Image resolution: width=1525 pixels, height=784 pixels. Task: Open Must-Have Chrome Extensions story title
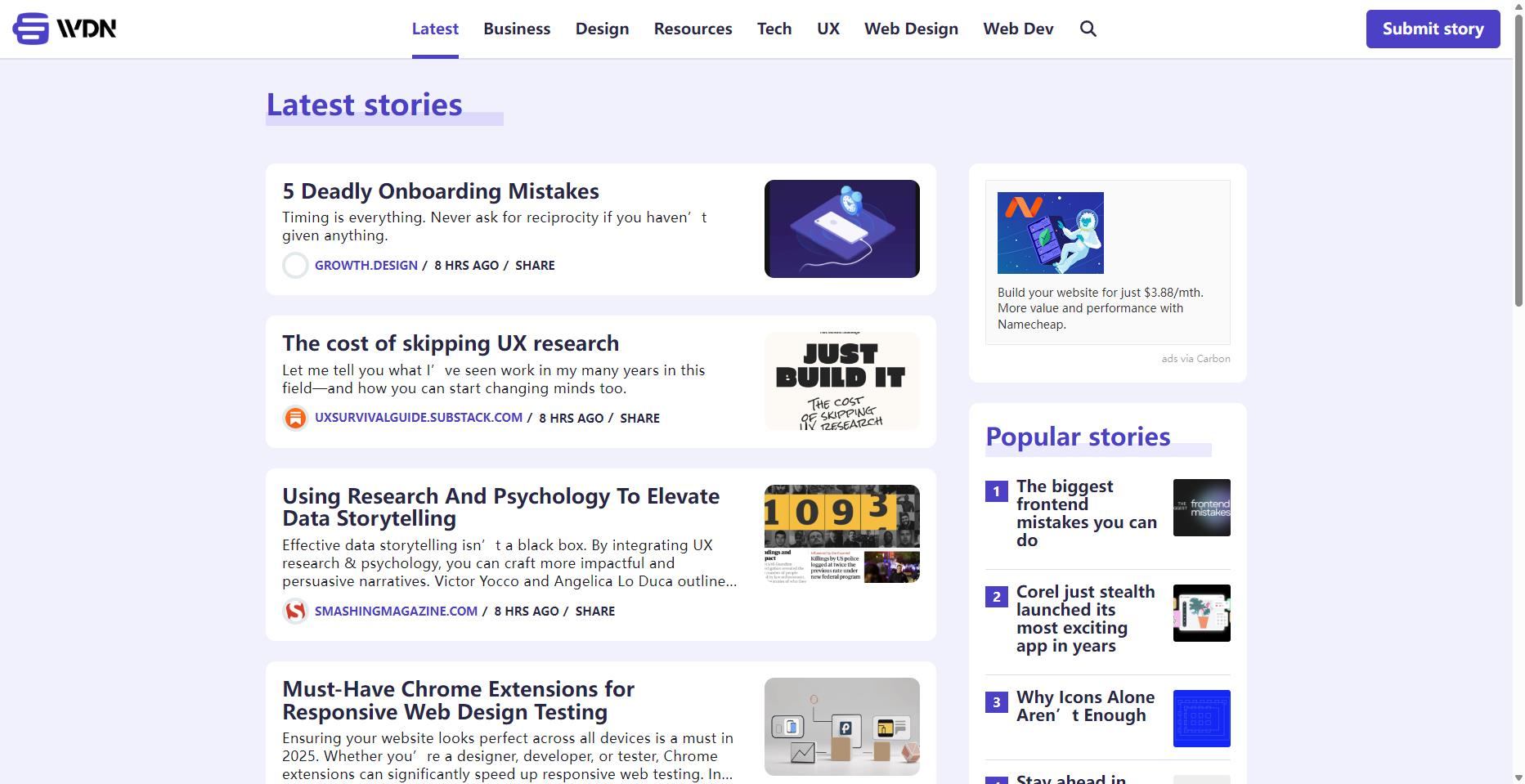[x=458, y=700]
